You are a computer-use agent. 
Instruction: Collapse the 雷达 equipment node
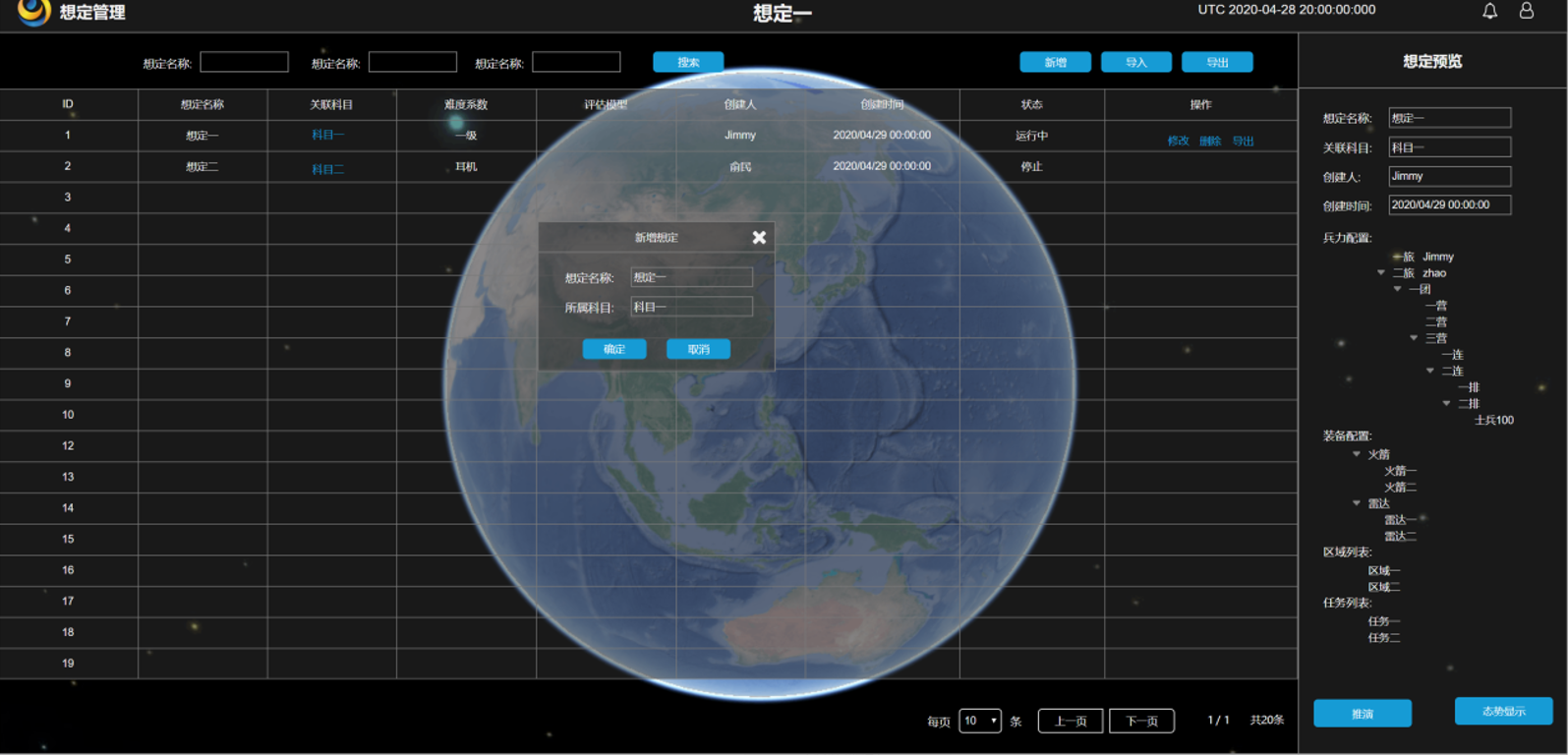tap(1357, 503)
